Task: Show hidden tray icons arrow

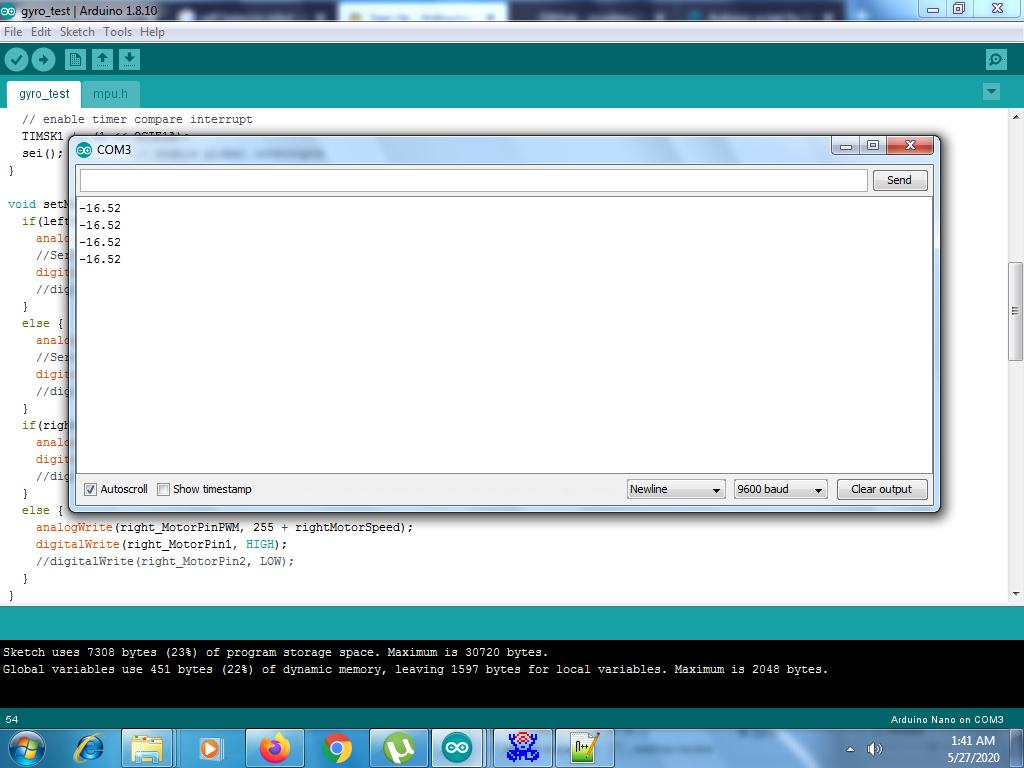Action: (850, 749)
